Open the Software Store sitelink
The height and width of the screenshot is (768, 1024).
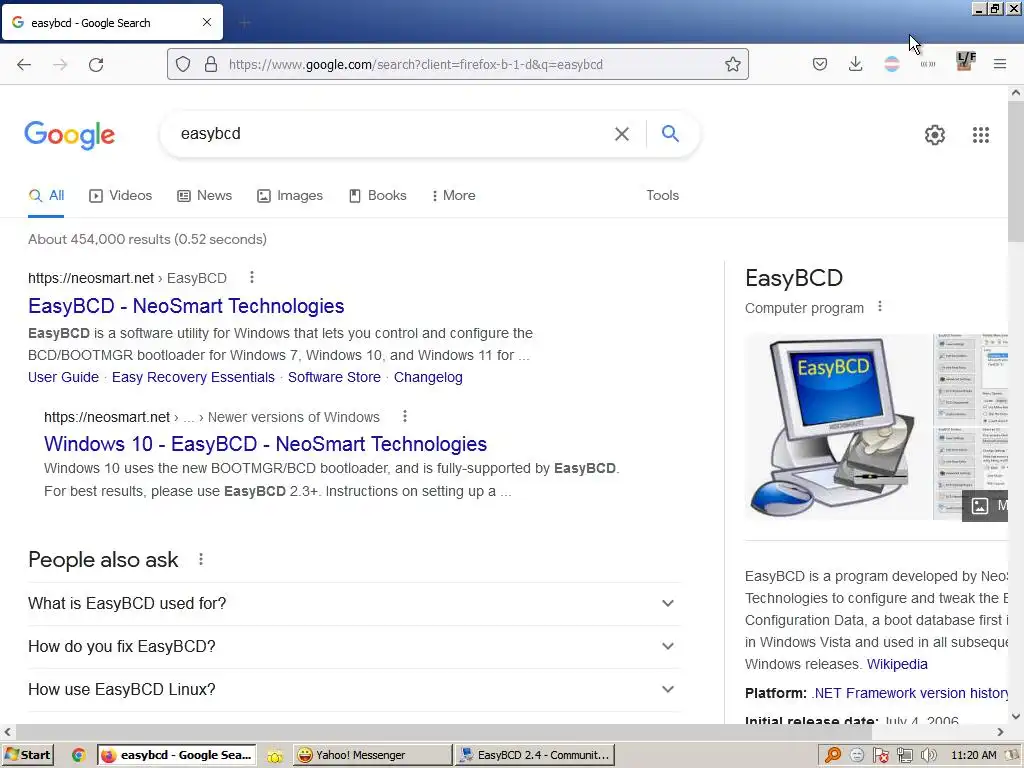coord(334,377)
